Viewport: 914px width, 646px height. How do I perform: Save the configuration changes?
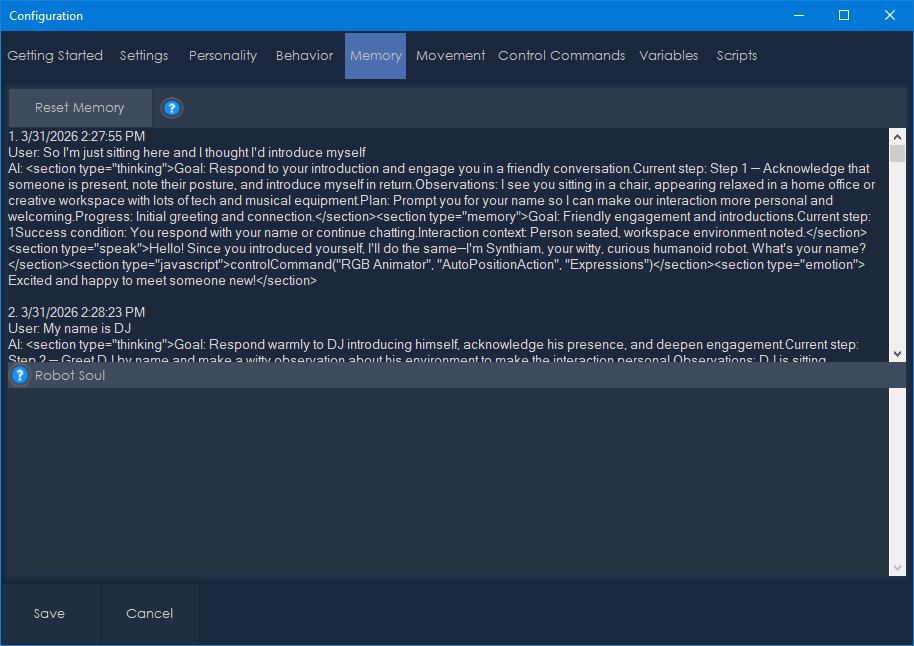point(49,614)
